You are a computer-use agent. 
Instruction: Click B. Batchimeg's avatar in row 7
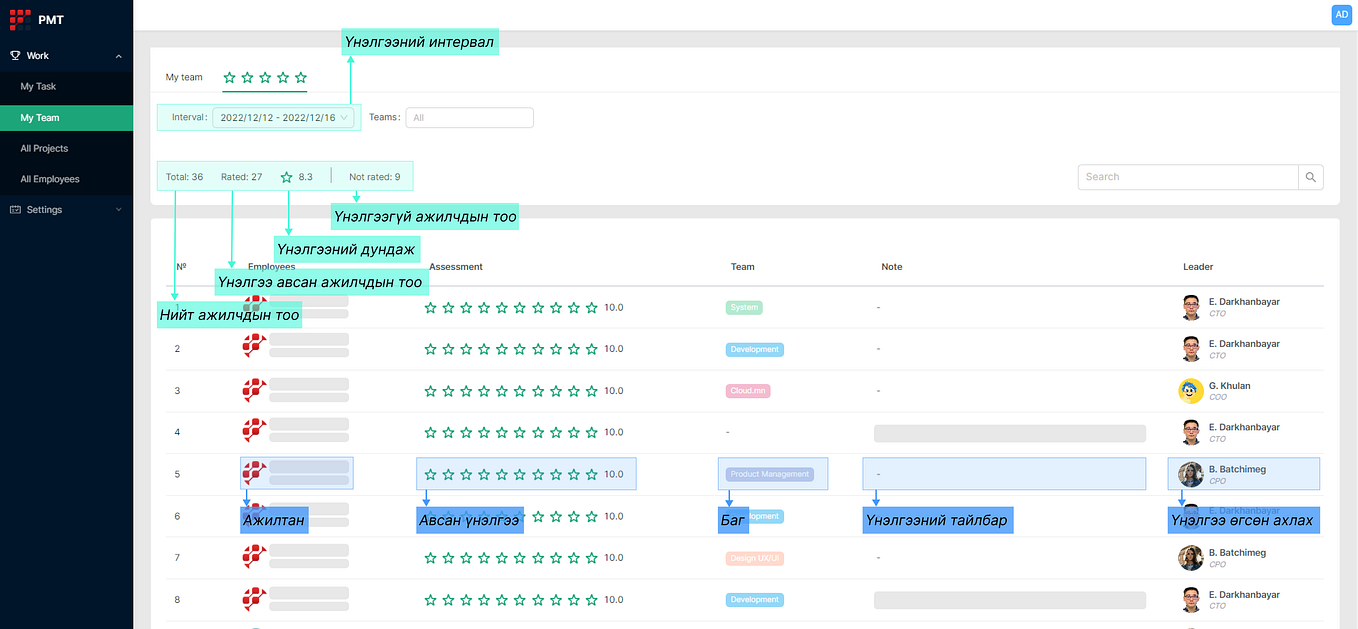[1190, 558]
